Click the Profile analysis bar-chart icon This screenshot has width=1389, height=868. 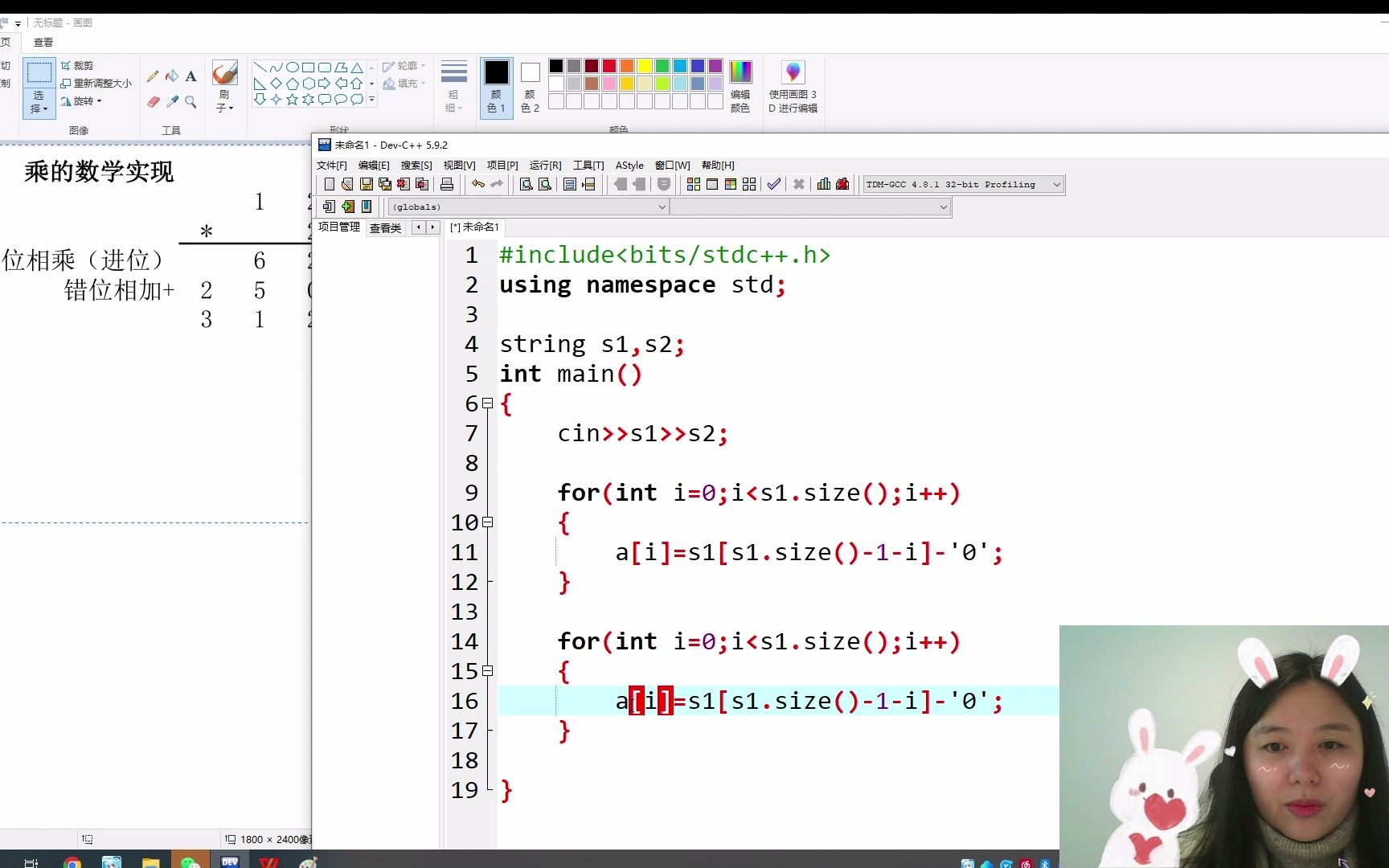click(x=824, y=184)
